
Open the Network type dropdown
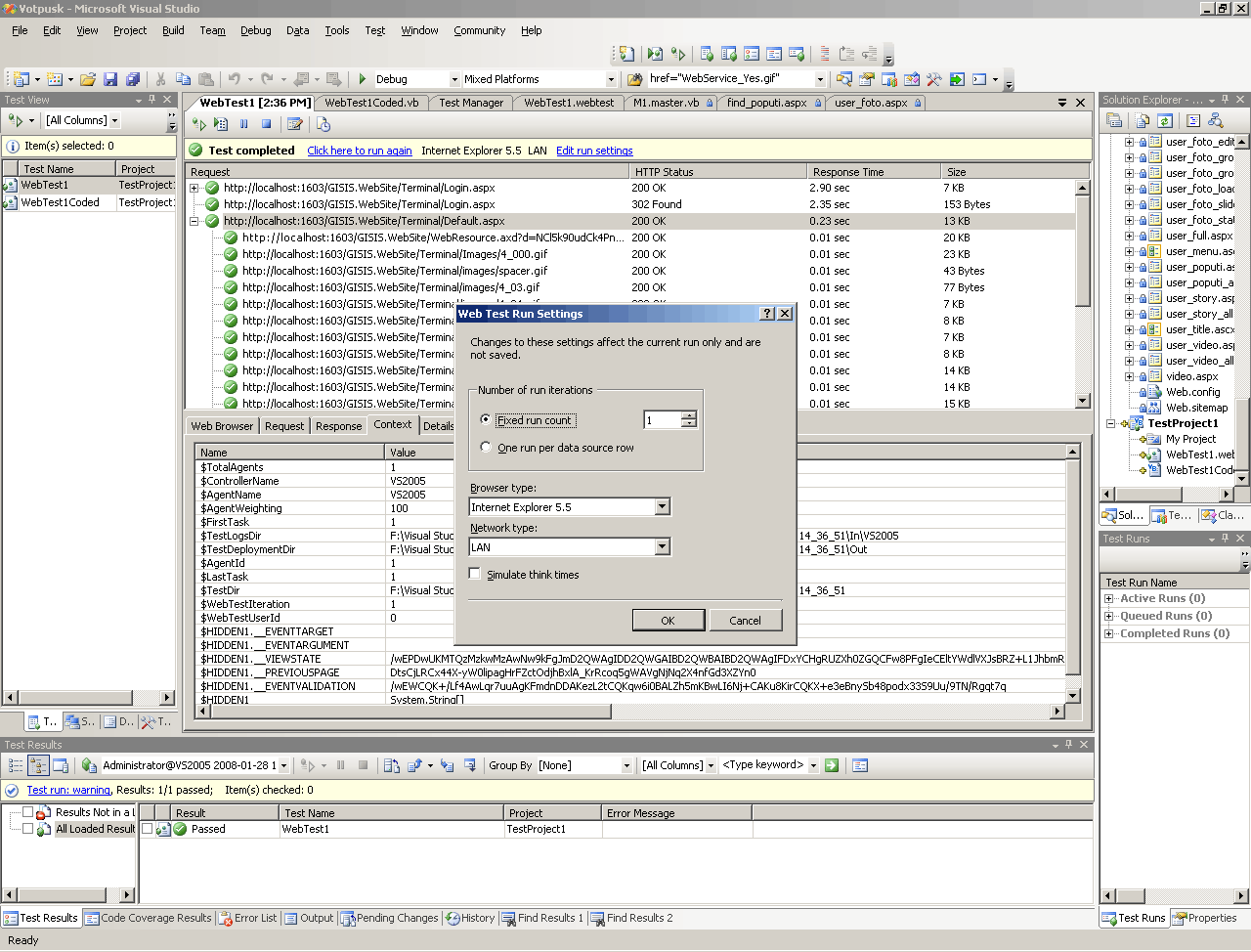coord(663,547)
